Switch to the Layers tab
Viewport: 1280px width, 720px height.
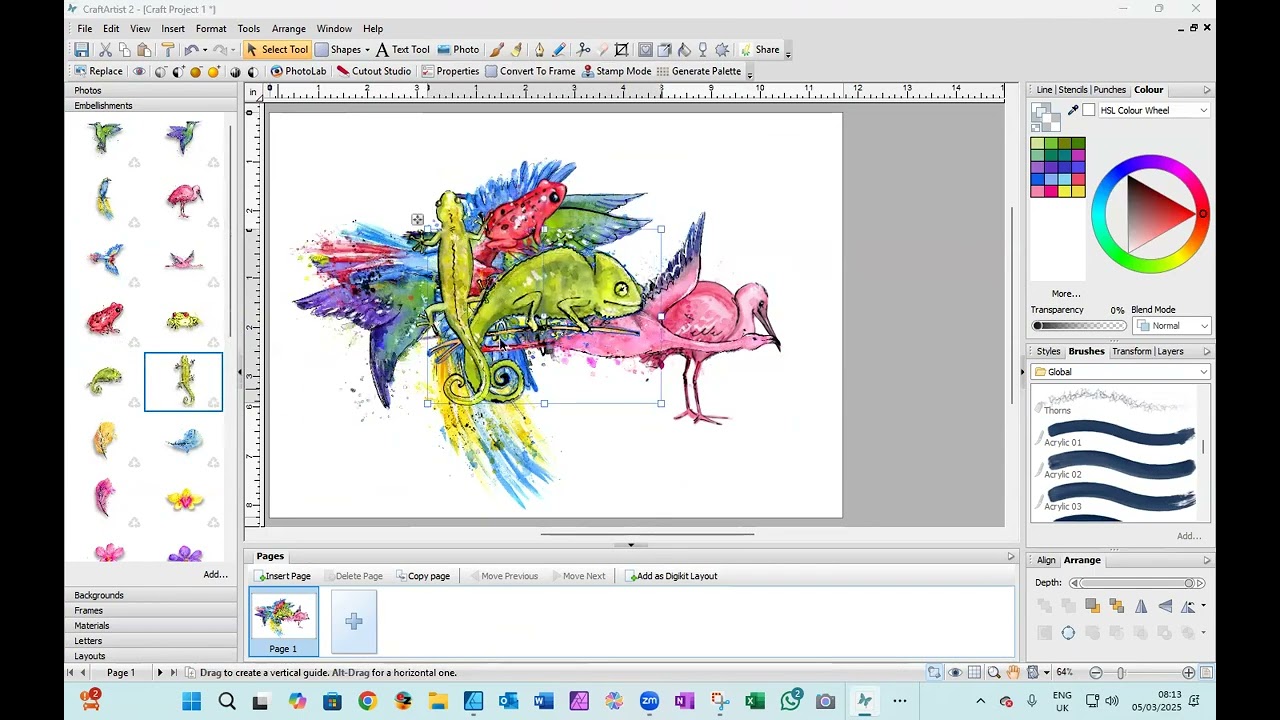coord(1170,352)
